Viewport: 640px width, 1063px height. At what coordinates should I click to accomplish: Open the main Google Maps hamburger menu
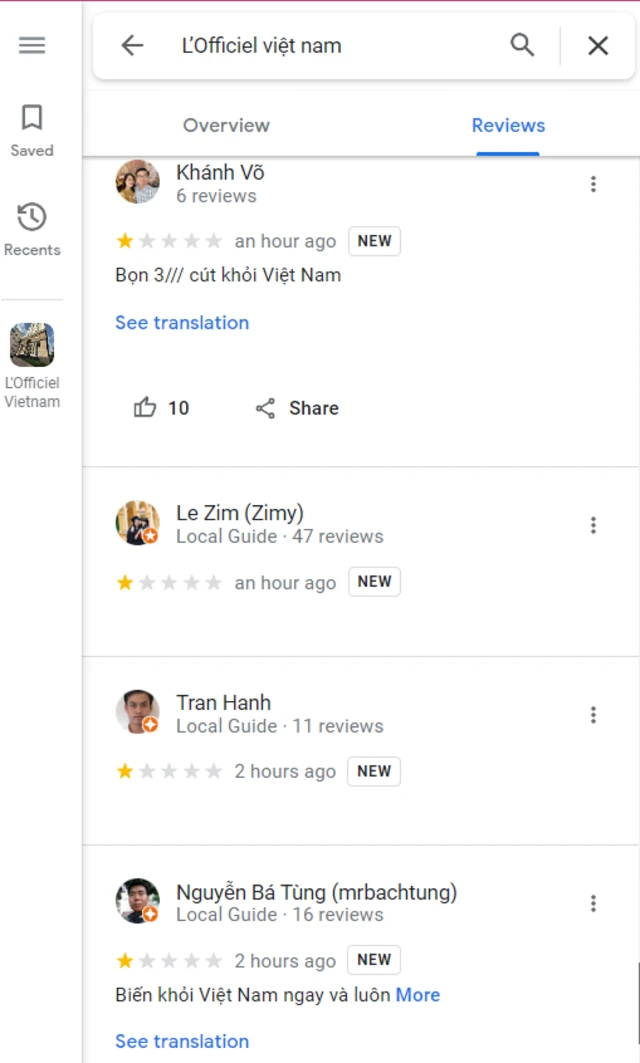[32, 45]
